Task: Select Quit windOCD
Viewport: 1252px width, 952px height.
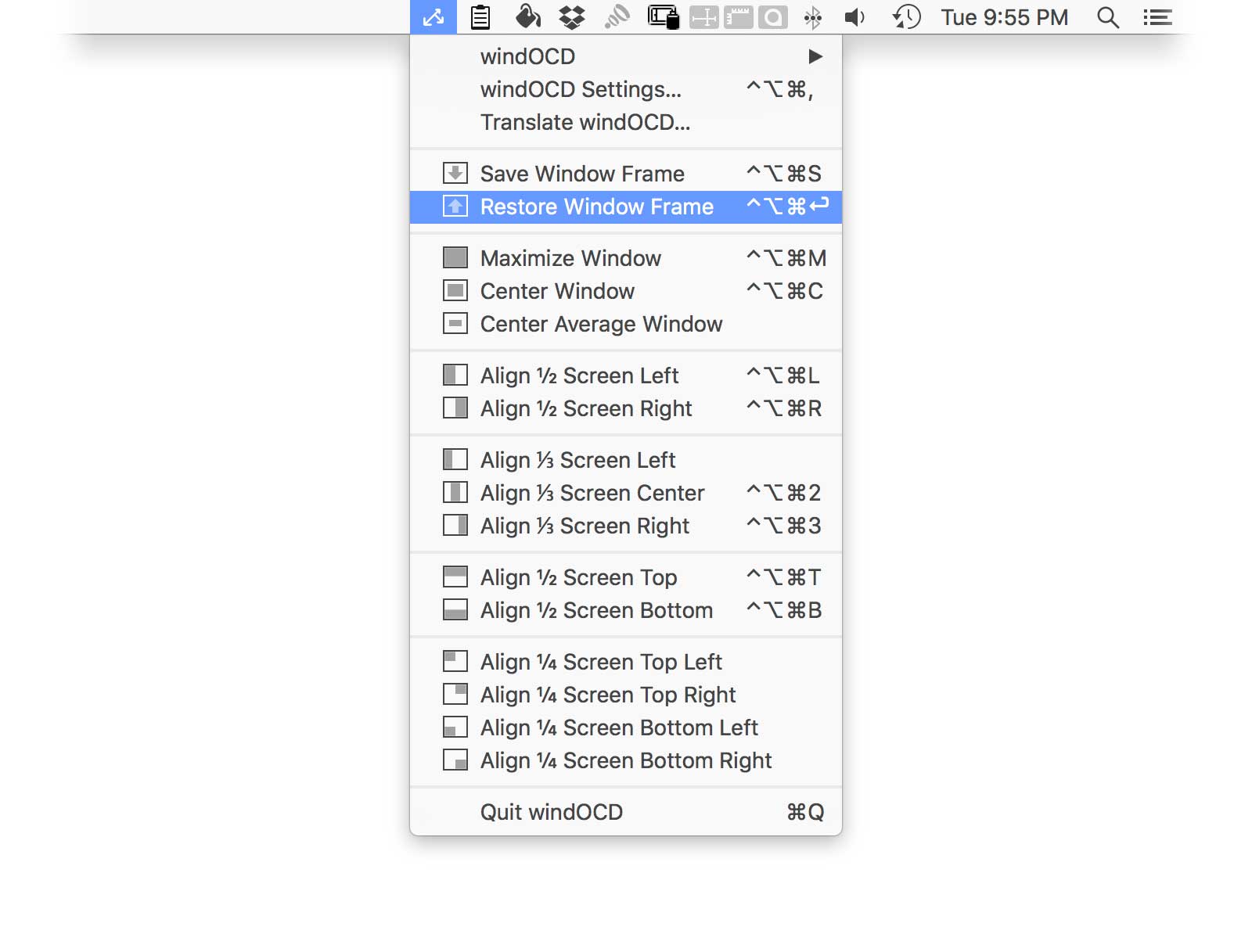Action: [626, 812]
